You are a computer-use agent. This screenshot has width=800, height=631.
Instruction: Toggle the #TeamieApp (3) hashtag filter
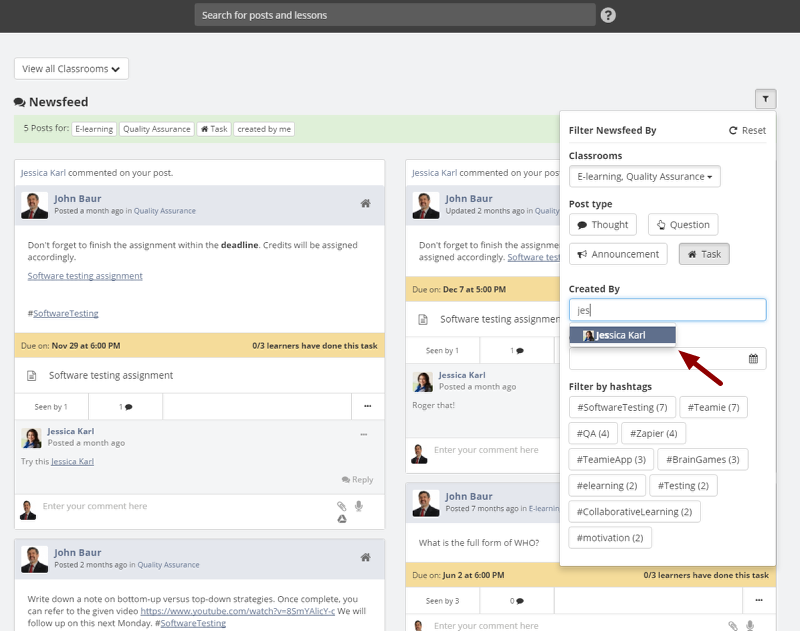tap(611, 460)
